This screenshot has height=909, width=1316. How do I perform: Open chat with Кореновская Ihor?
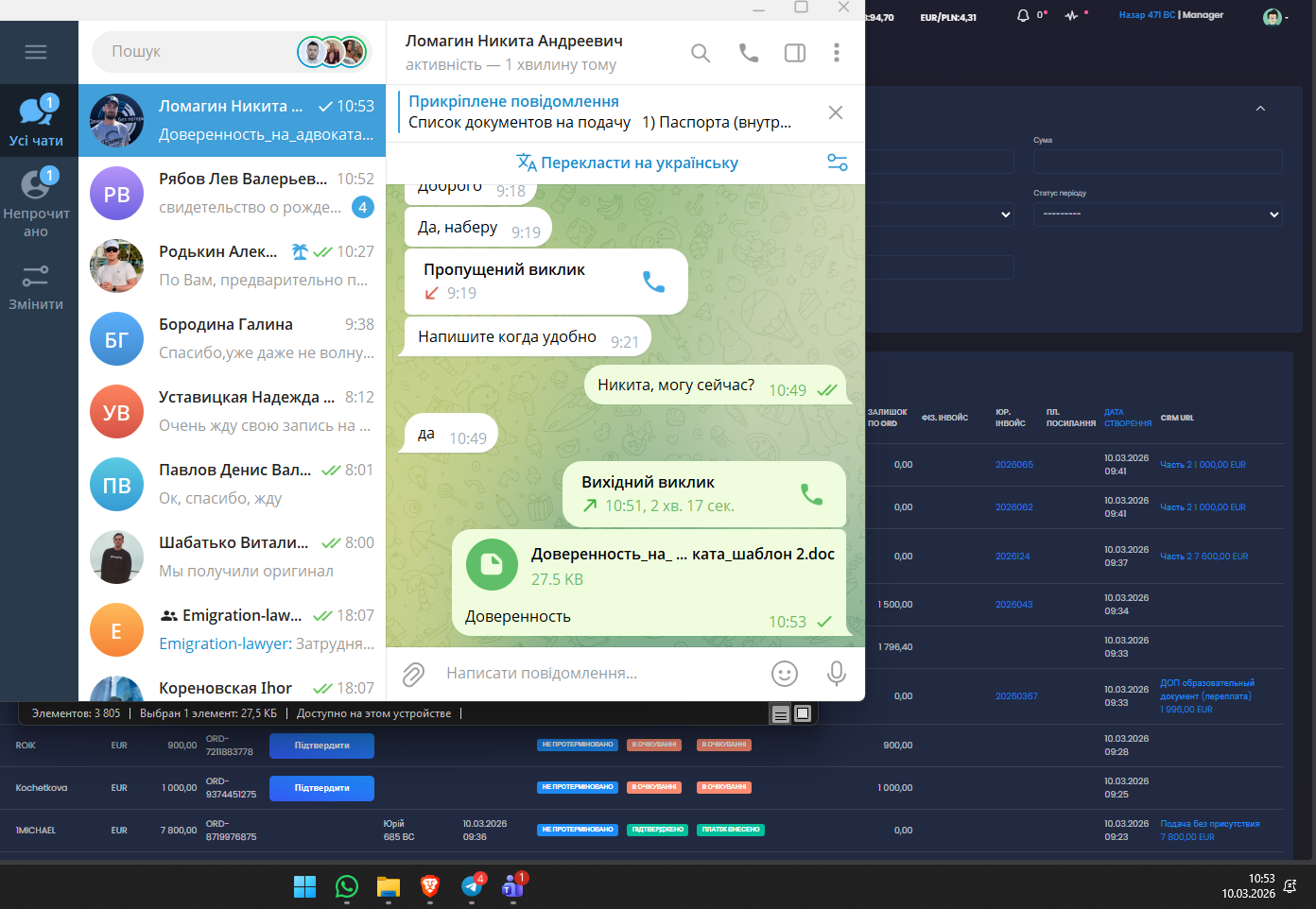tap(233, 685)
